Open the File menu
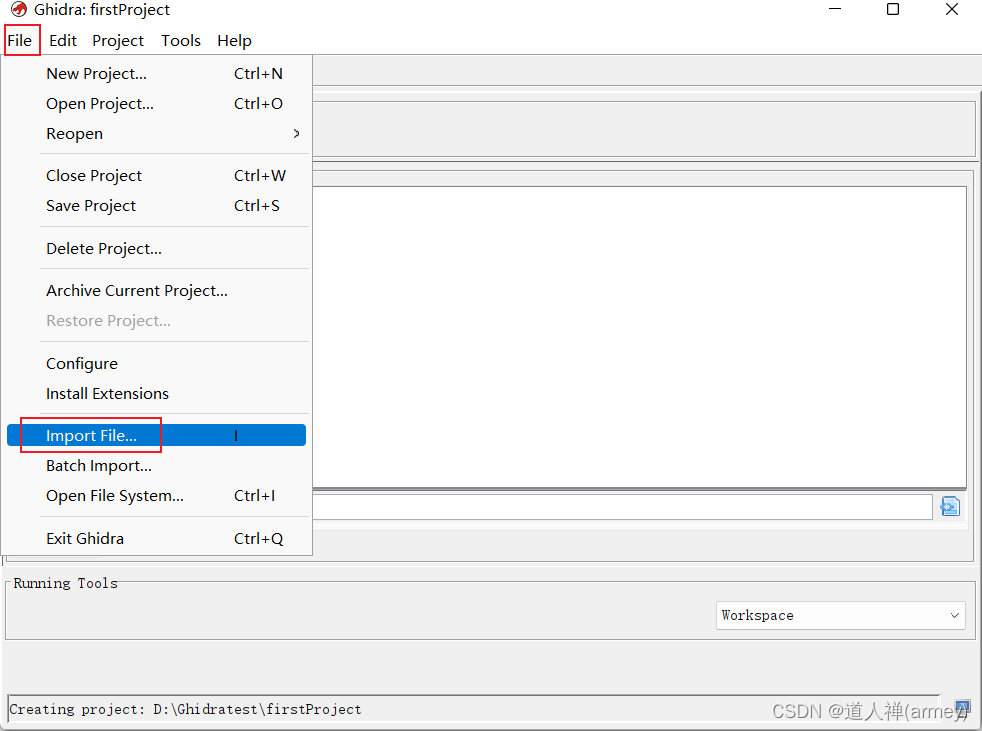Screen dimensions: 982x731 click(20, 41)
